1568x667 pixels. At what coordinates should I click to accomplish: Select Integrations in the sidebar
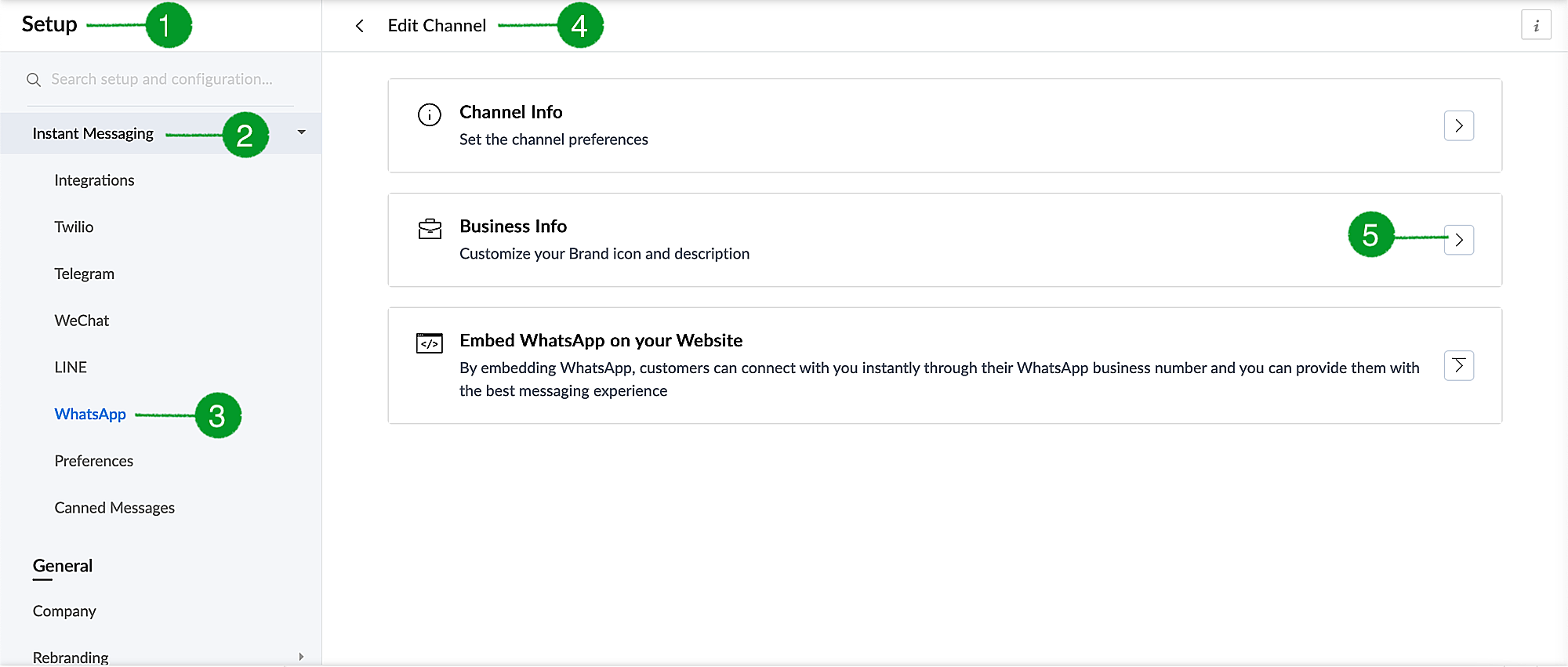click(94, 180)
